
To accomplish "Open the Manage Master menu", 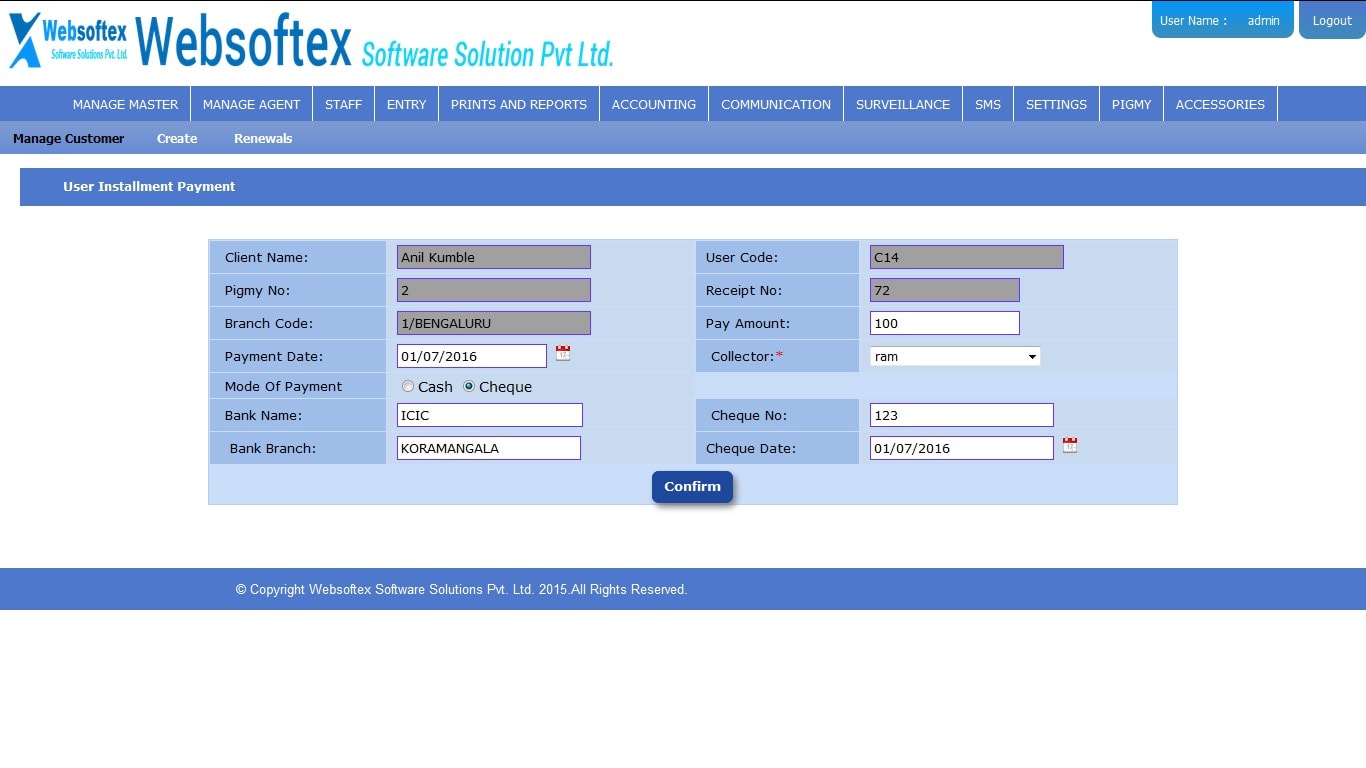I will 125,104.
